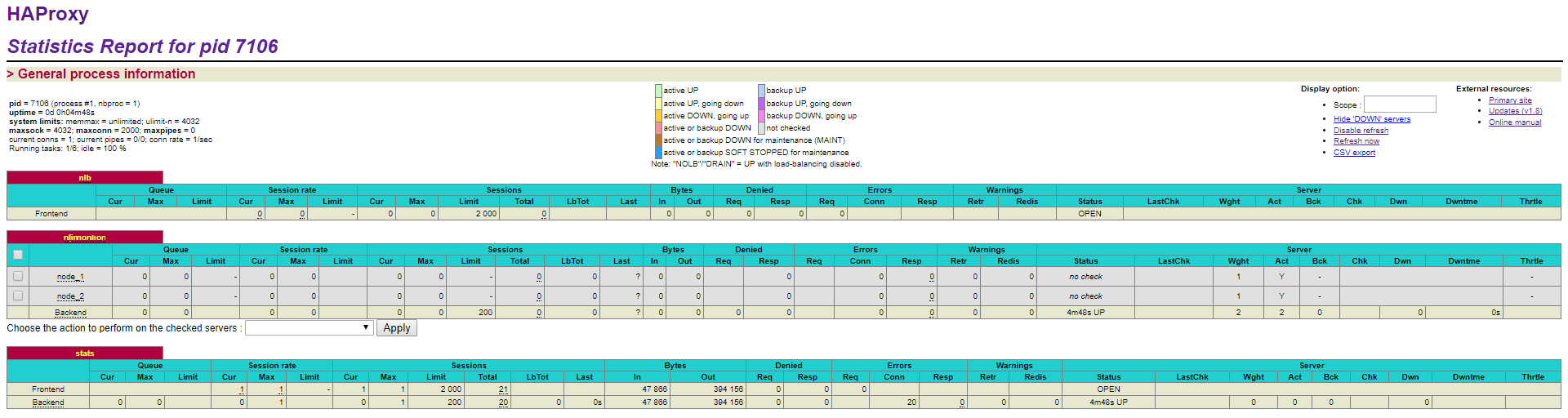Open the node_2 server link

[x=70, y=296]
